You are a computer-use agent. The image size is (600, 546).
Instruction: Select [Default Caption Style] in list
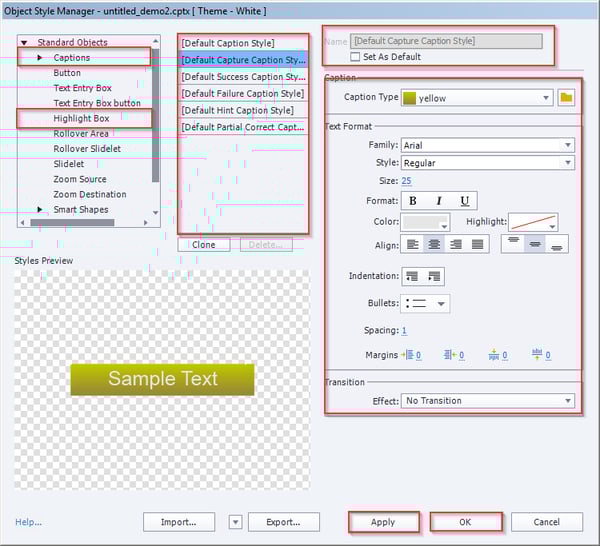[x=243, y=43]
